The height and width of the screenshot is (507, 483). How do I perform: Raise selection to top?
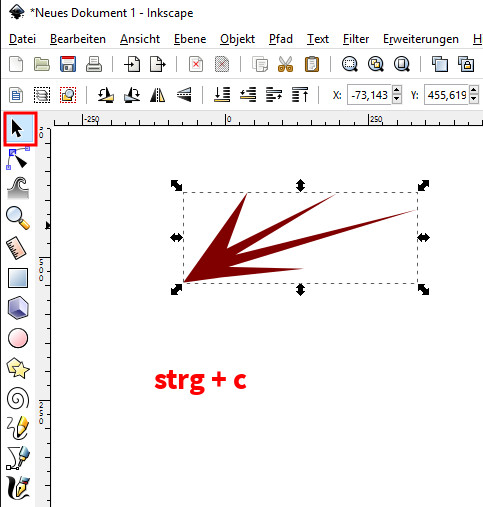click(x=300, y=95)
